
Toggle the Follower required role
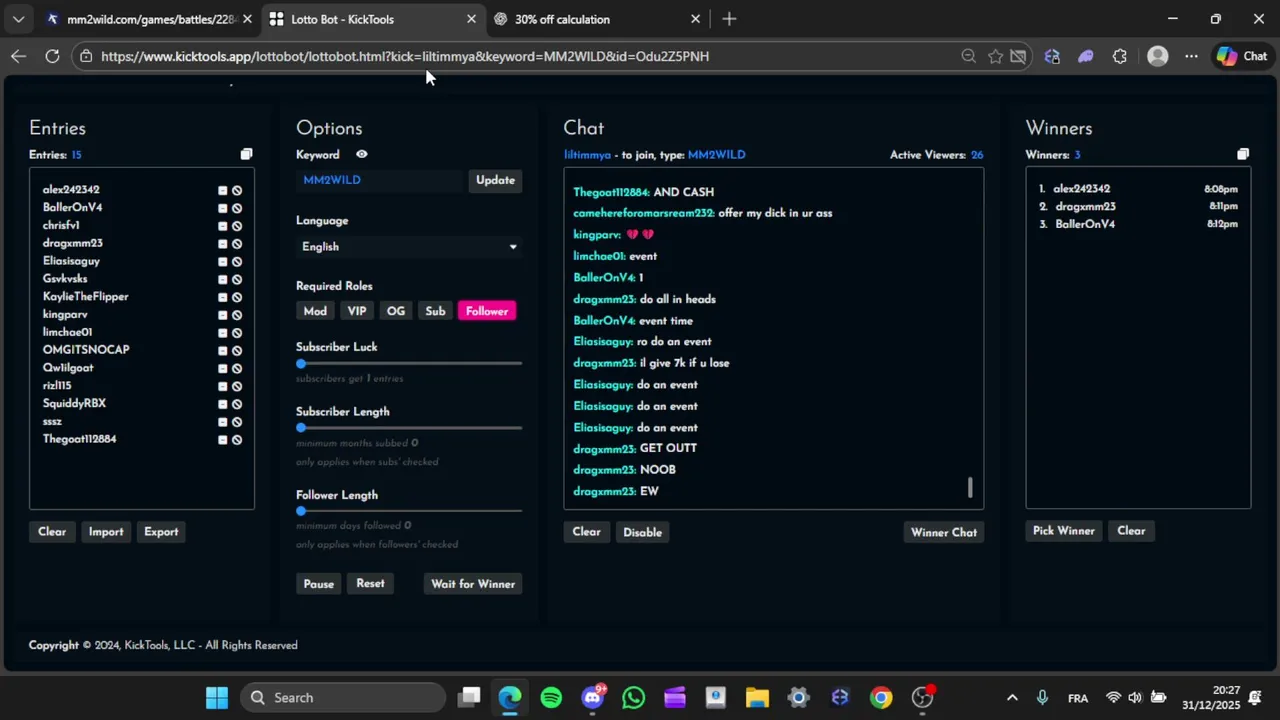point(487,311)
